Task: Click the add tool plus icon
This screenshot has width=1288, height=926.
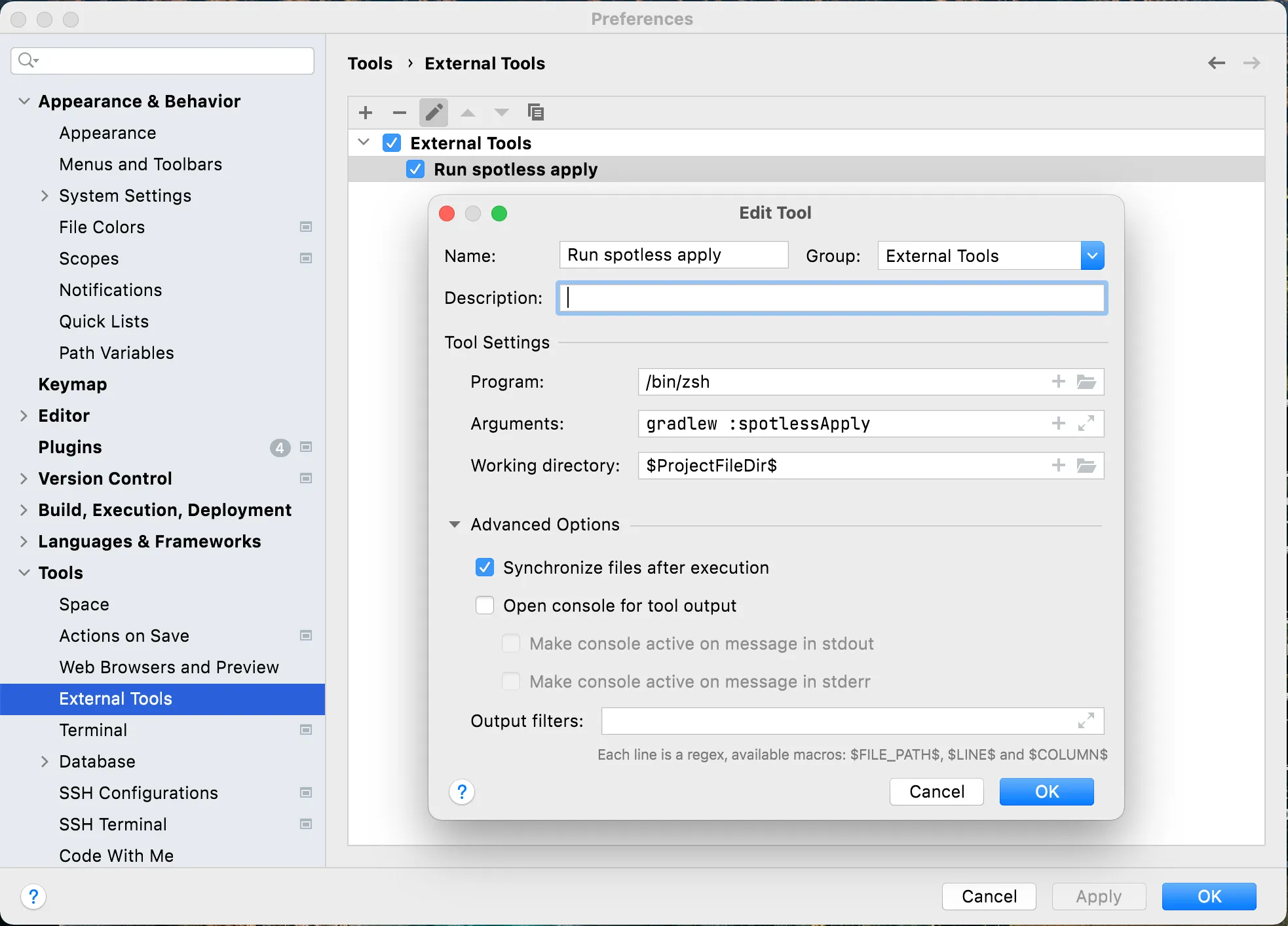Action: [366, 113]
